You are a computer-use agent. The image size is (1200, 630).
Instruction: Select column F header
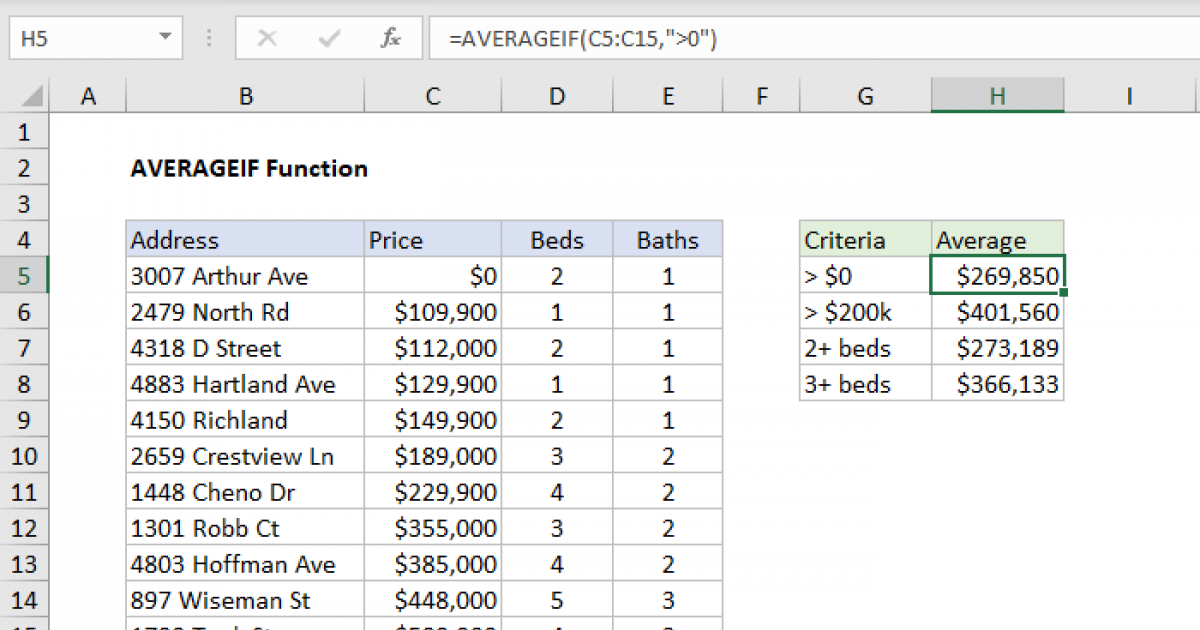pyautogui.click(x=762, y=97)
